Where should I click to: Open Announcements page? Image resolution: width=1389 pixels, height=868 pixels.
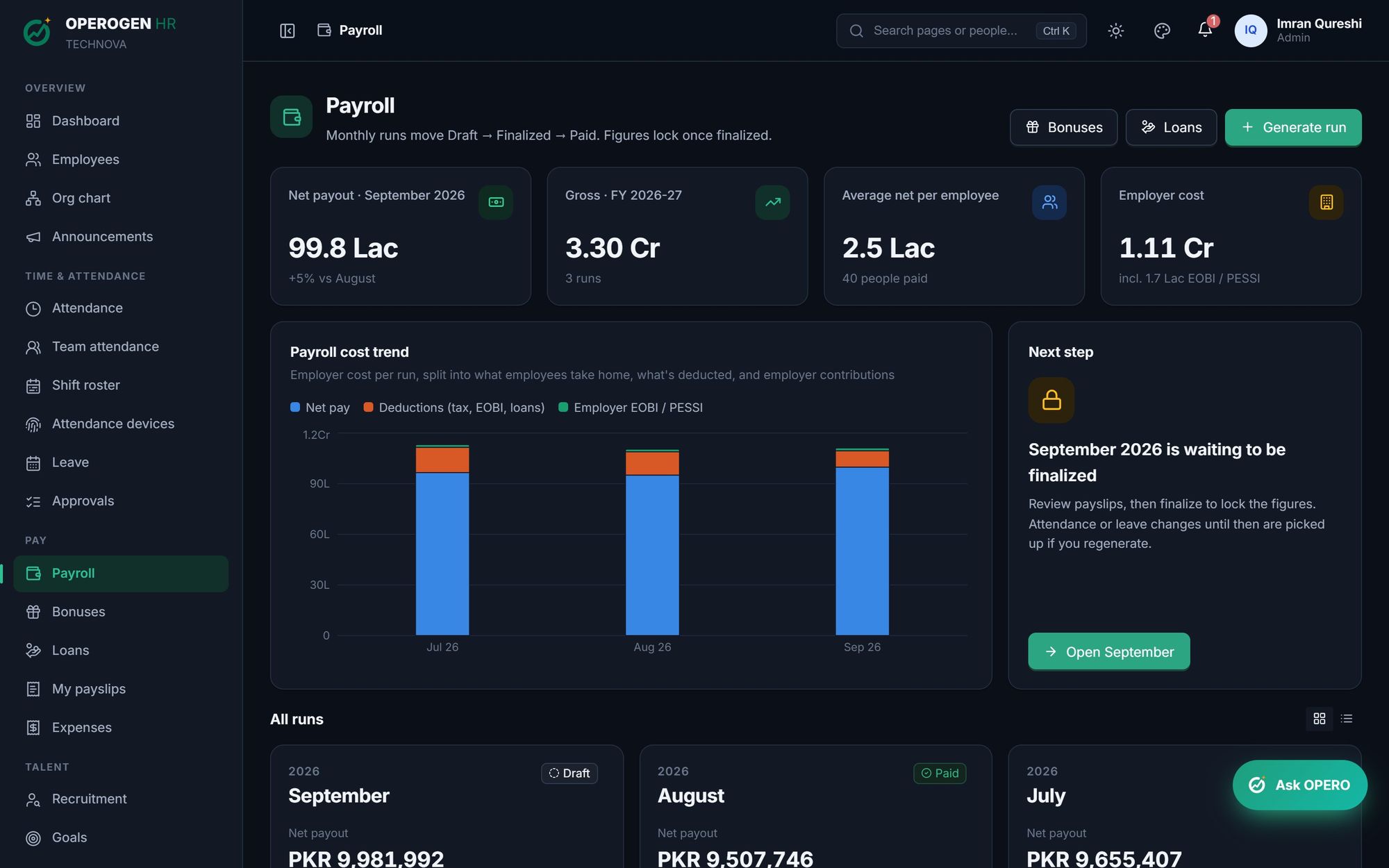click(x=121, y=237)
